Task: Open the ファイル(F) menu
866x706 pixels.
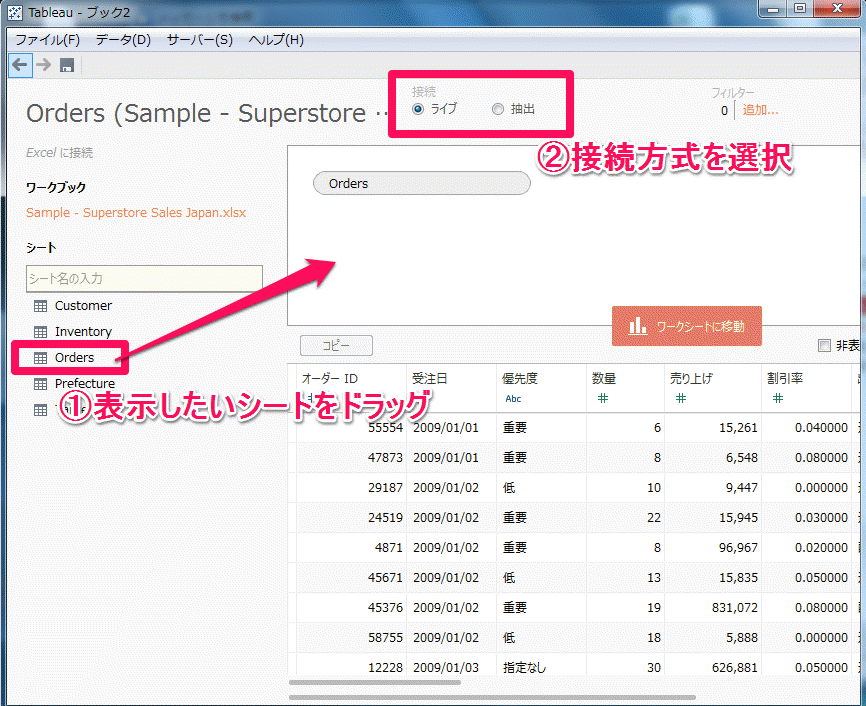Action: [47, 40]
